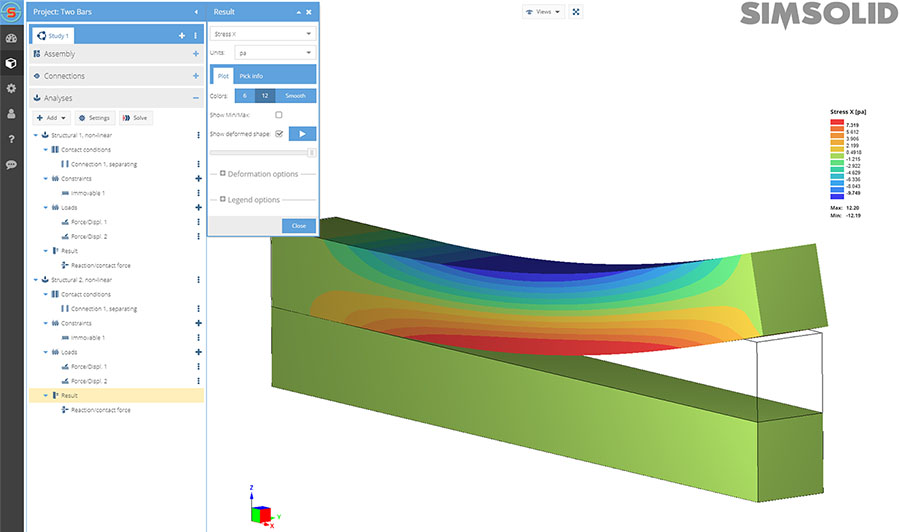Click the 3D cube icon in sidebar

point(11,63)
